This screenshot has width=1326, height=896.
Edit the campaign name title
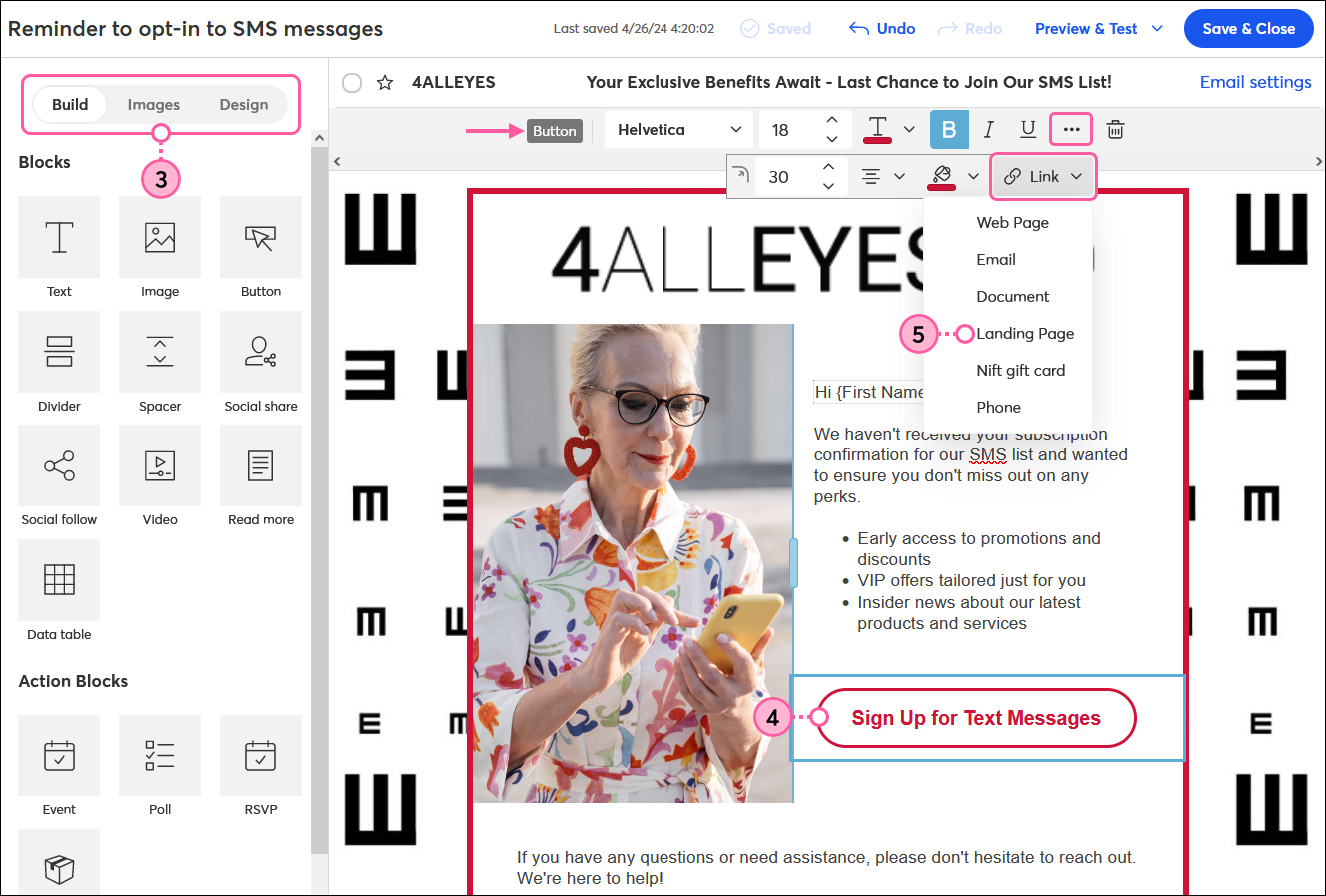[196, 28]
